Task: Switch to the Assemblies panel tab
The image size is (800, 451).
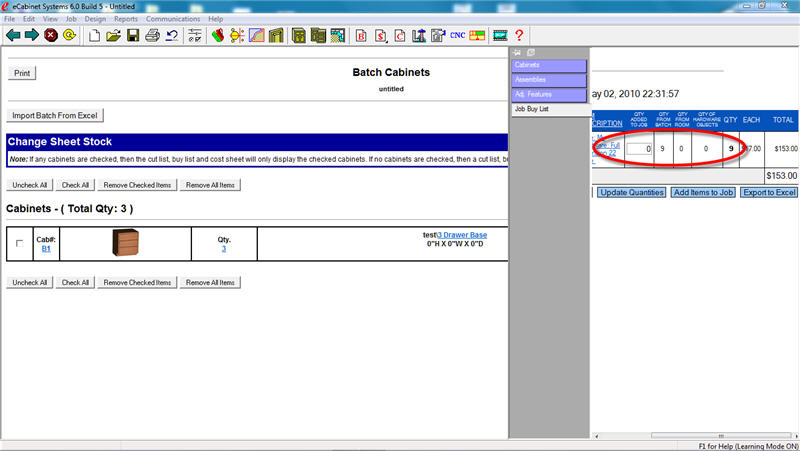Action: (549, 79)
